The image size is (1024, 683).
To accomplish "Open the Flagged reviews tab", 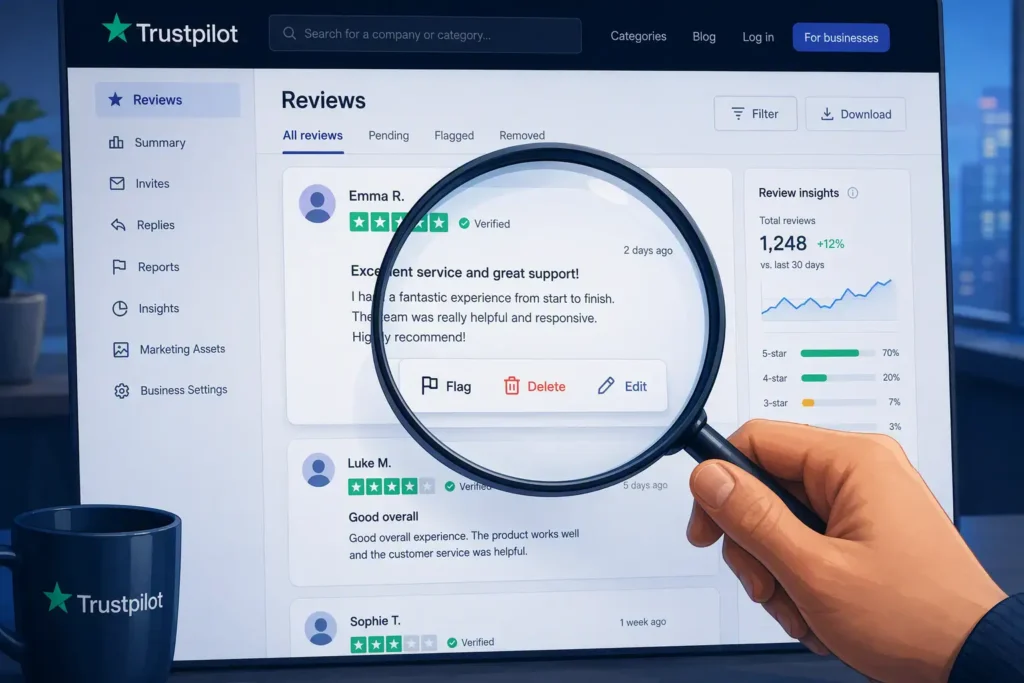I will click(454, 135).
